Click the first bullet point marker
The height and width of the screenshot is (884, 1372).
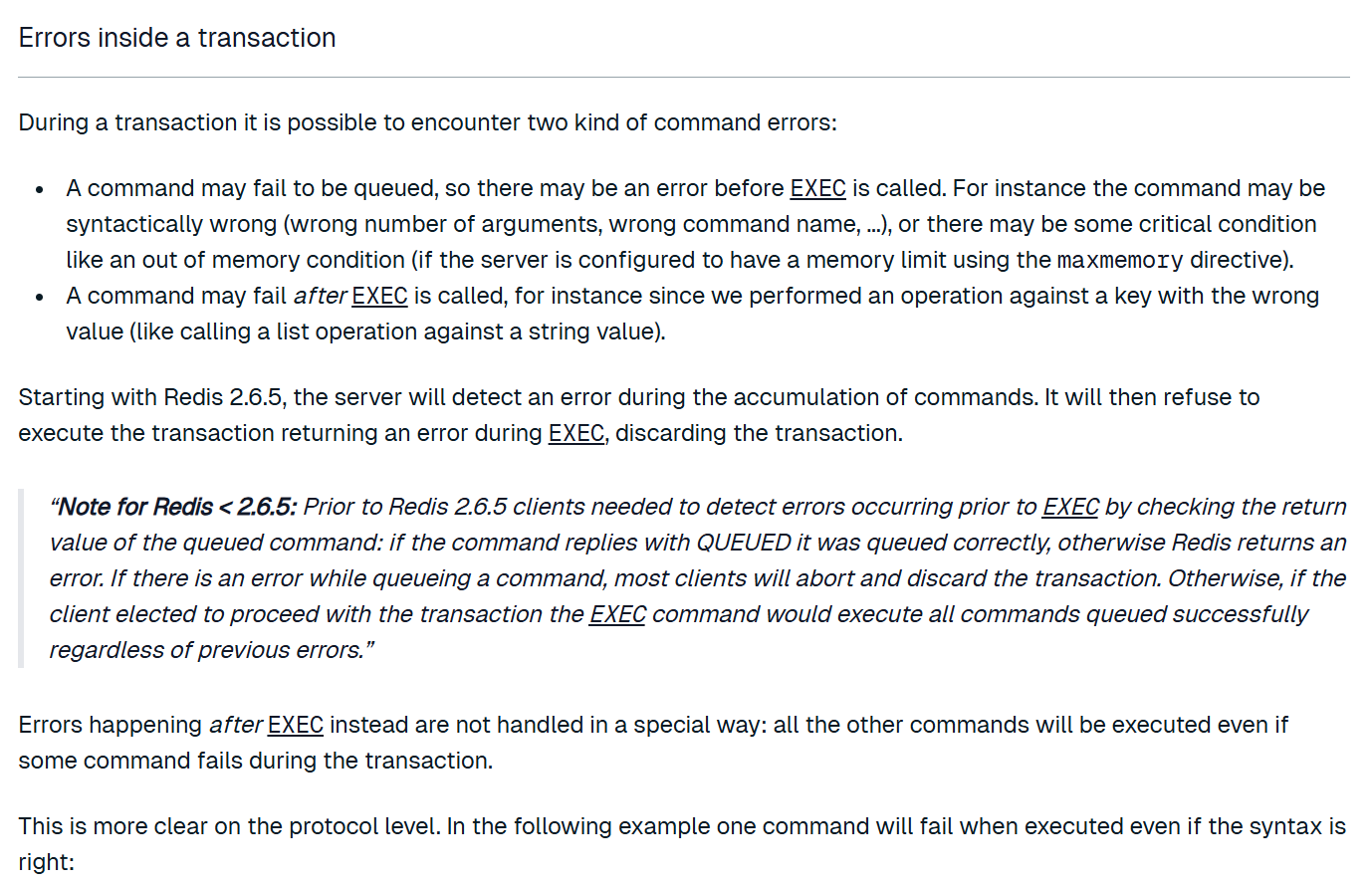tap(39, 189)
